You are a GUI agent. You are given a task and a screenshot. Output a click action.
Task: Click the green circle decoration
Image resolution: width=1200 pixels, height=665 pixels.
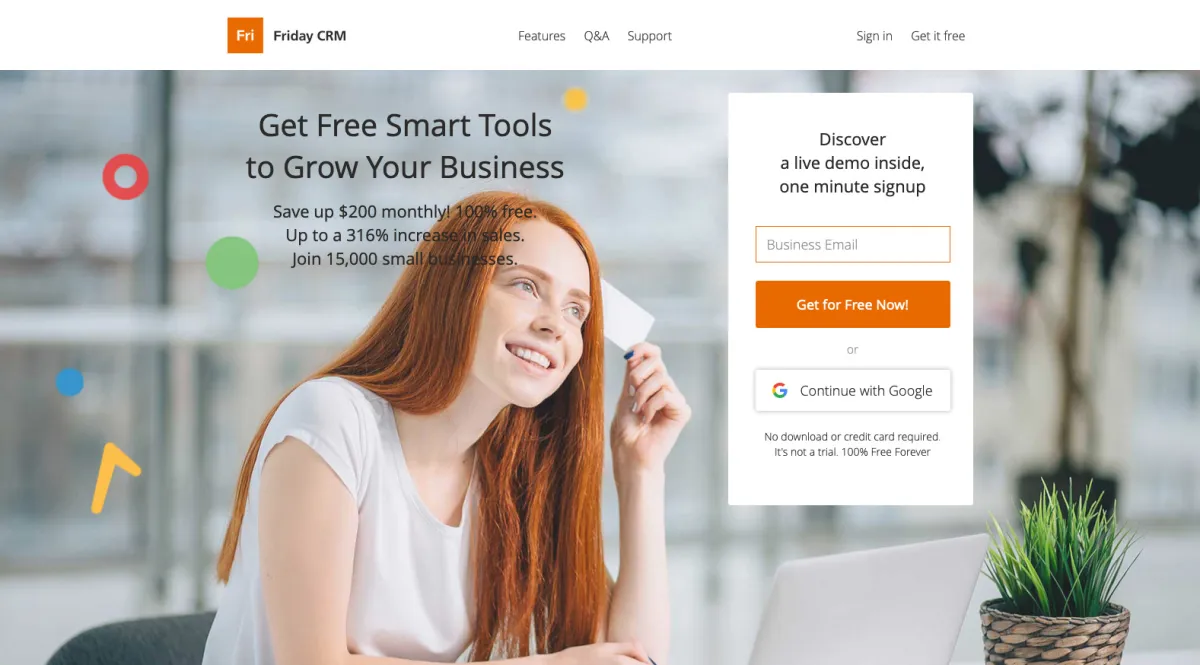(x=232, y=263)
